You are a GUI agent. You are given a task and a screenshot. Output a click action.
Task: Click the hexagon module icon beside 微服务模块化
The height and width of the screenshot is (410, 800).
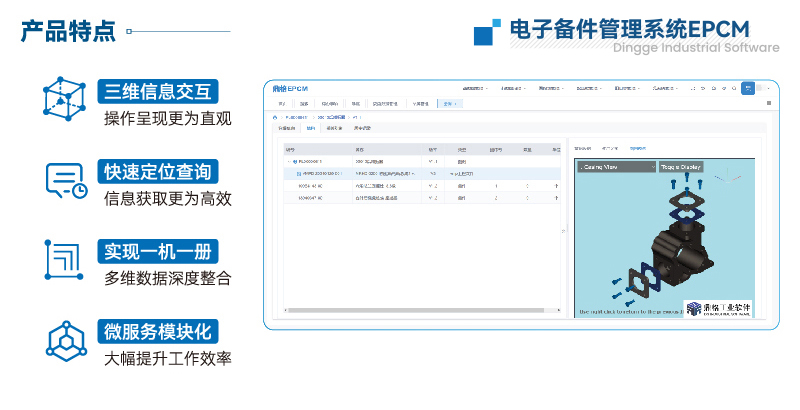click(66, 341)
